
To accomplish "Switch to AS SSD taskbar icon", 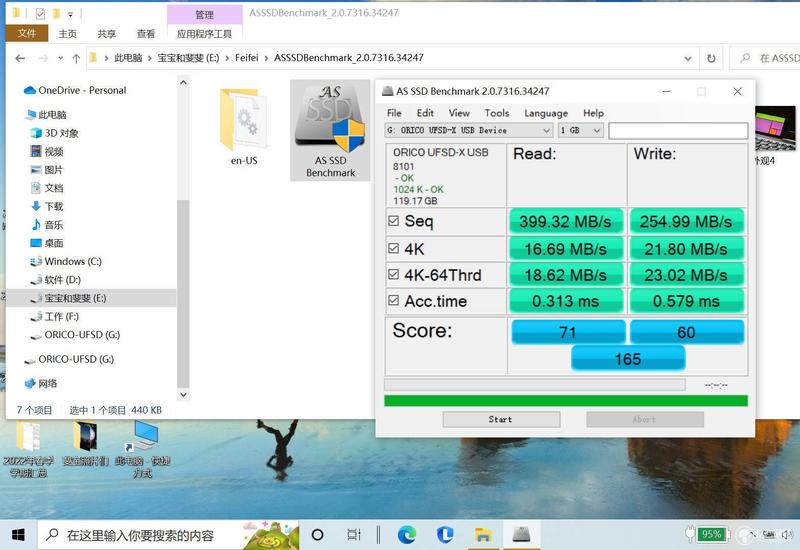I will (521, 535).
